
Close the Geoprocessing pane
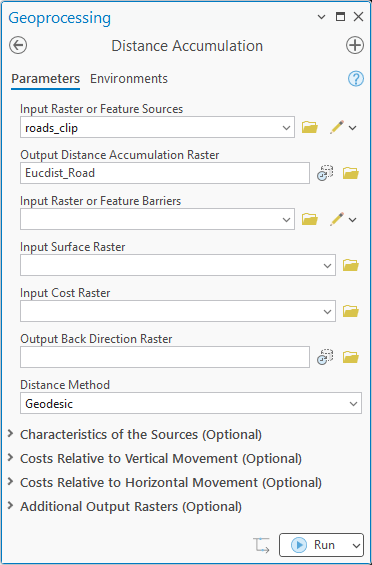coord(358,17)
